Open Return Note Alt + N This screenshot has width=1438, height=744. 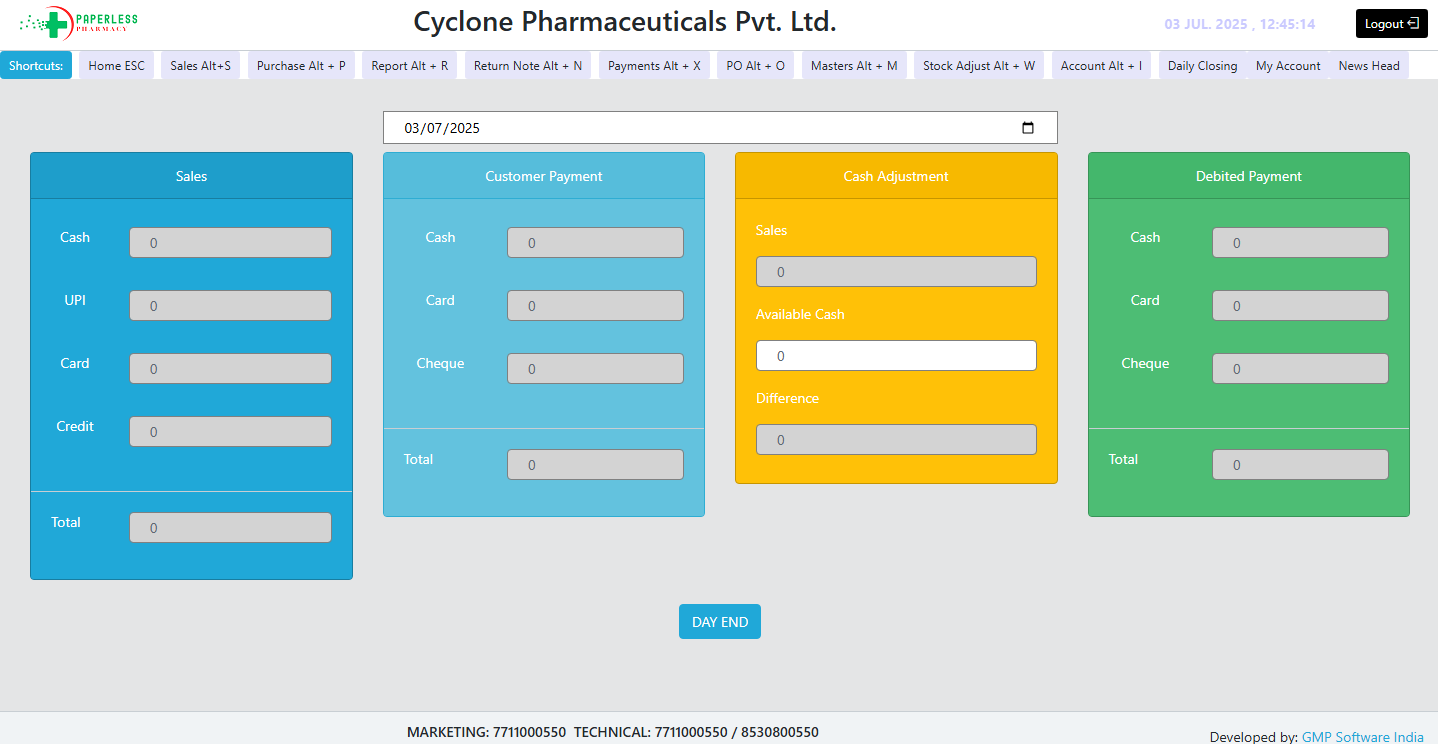pos(527,66)
